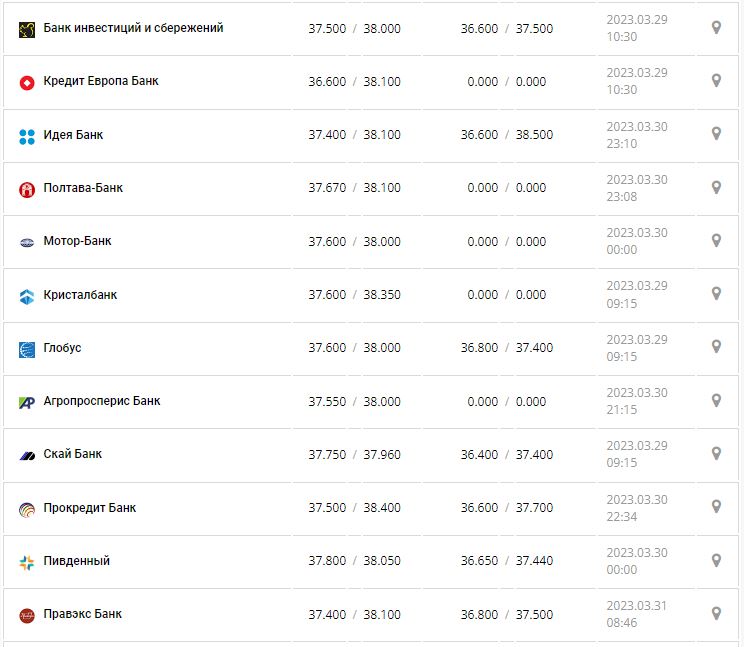Open Правэкс Банк details
The width and height of the screenshot is (744, 647).
click(x=83, y=614)
